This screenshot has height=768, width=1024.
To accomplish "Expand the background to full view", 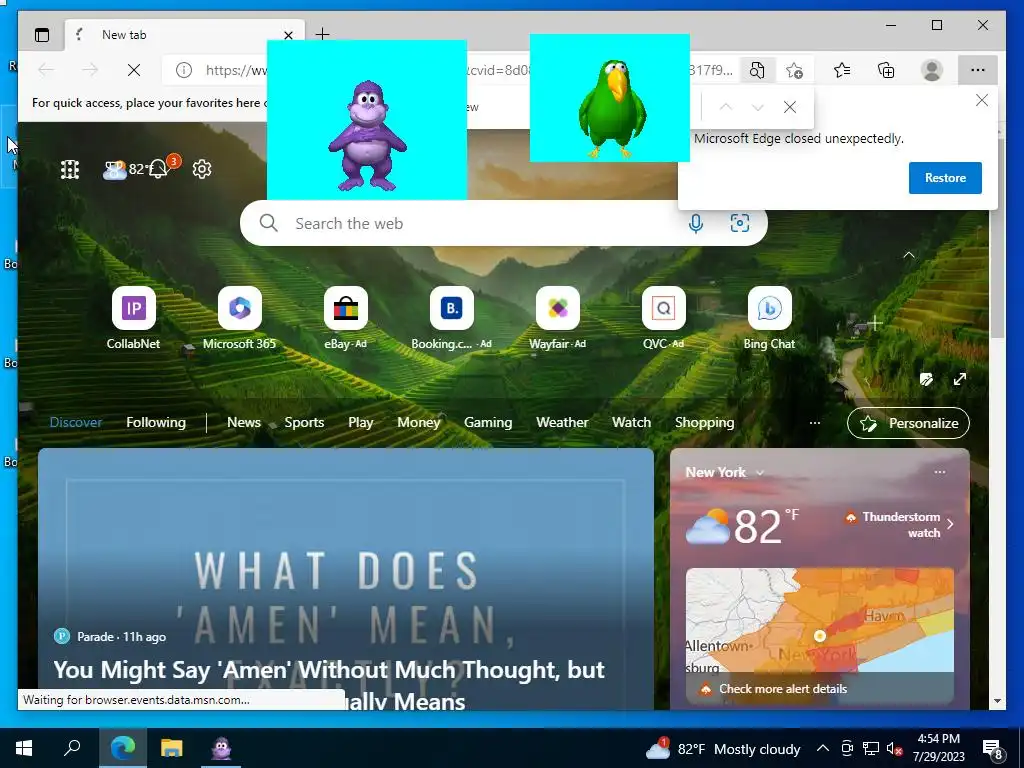I will (x=959, y=379).
